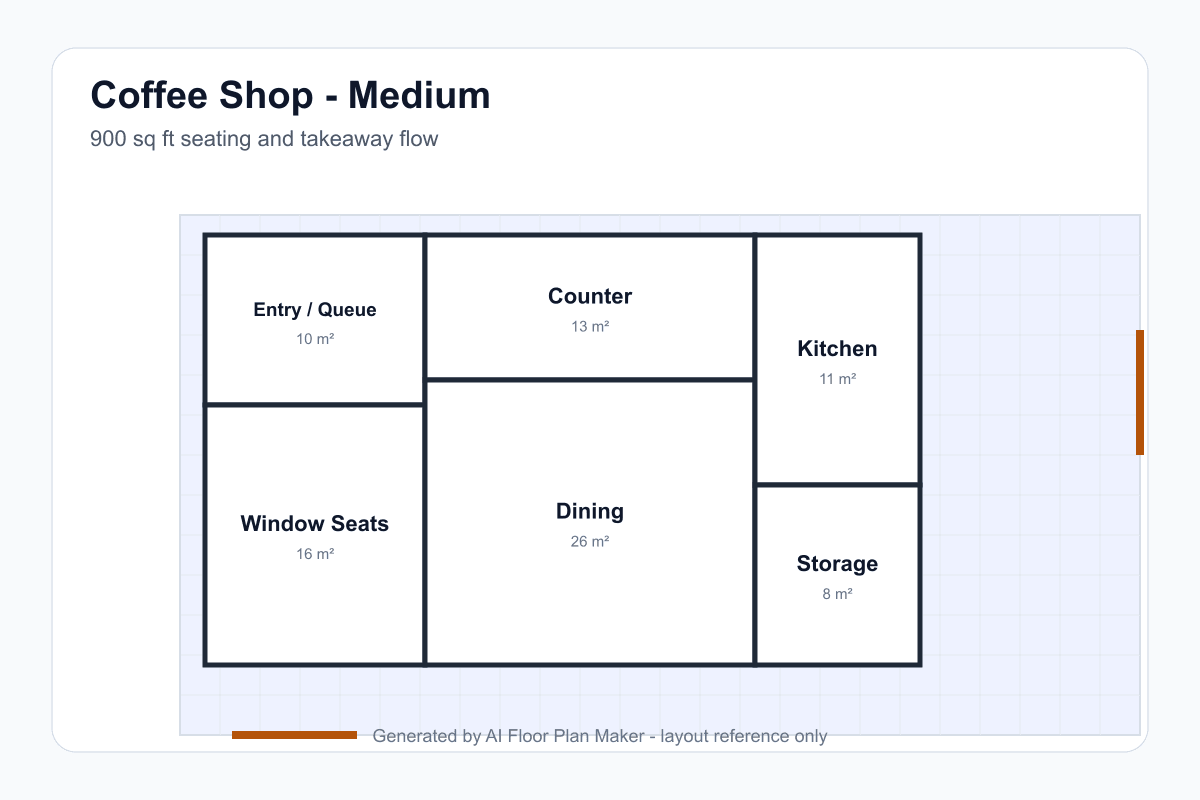
Task: Select the Storage room
Action: click(x=837, y=575)
